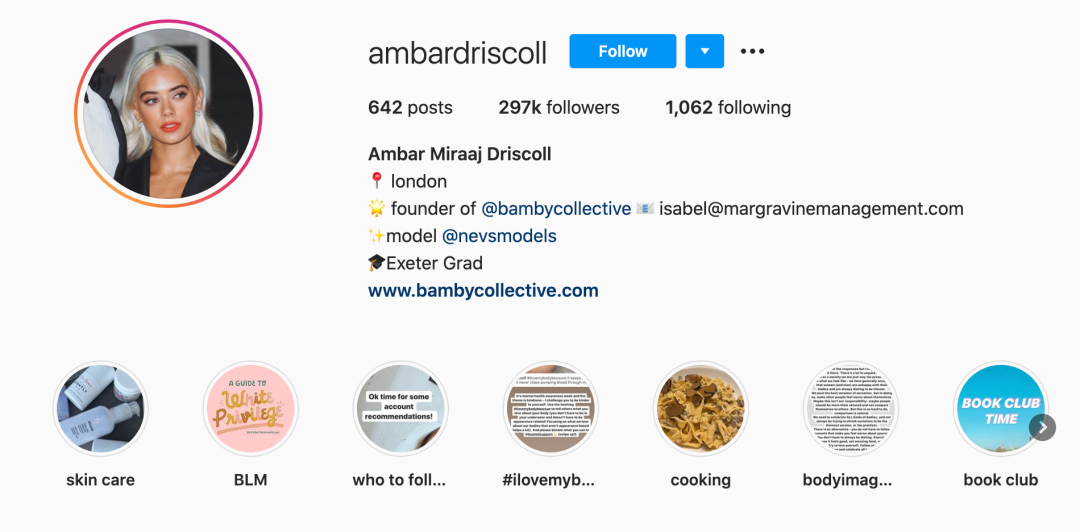Select the 642 posts count
The image size is (1080, 532).
(410, 108)
